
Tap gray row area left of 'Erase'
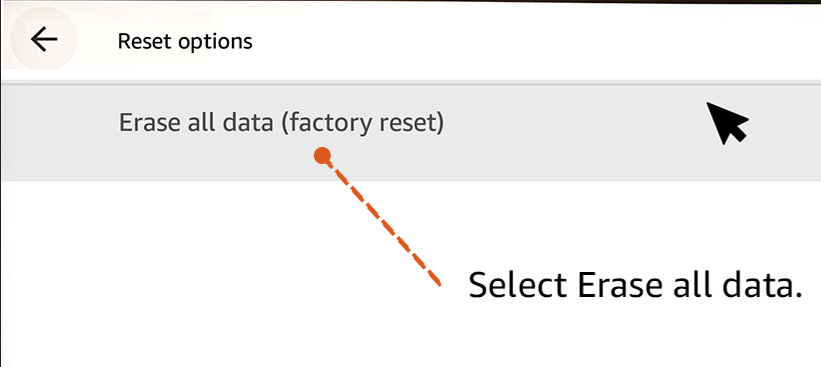click(x=59, y=133)
